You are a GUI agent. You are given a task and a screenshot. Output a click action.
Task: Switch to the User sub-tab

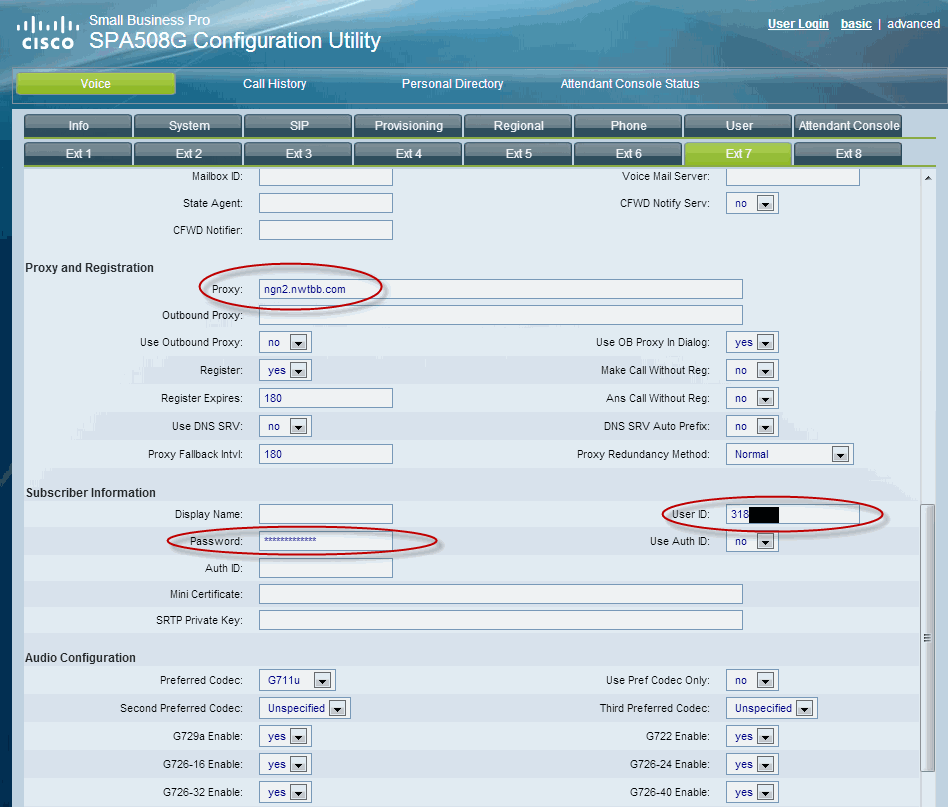click(x=739, y=126)
